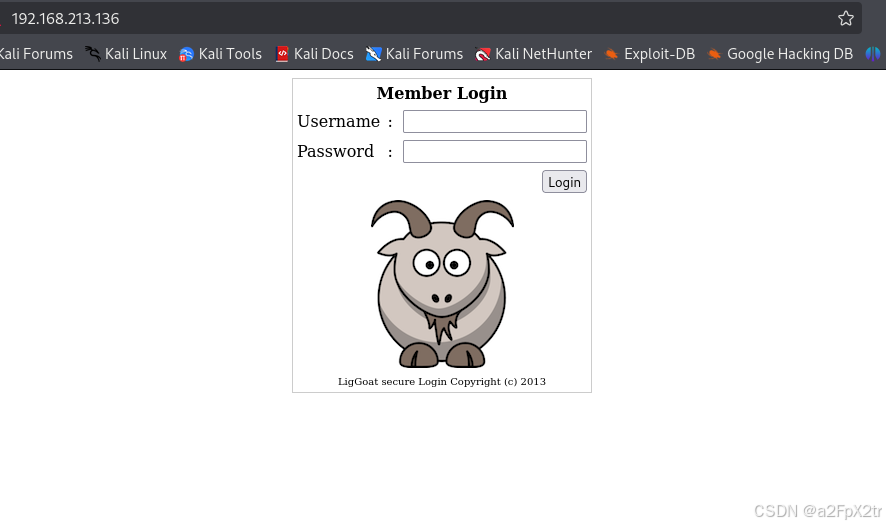Click the cartoon goat image

click(x=442, y=284)
